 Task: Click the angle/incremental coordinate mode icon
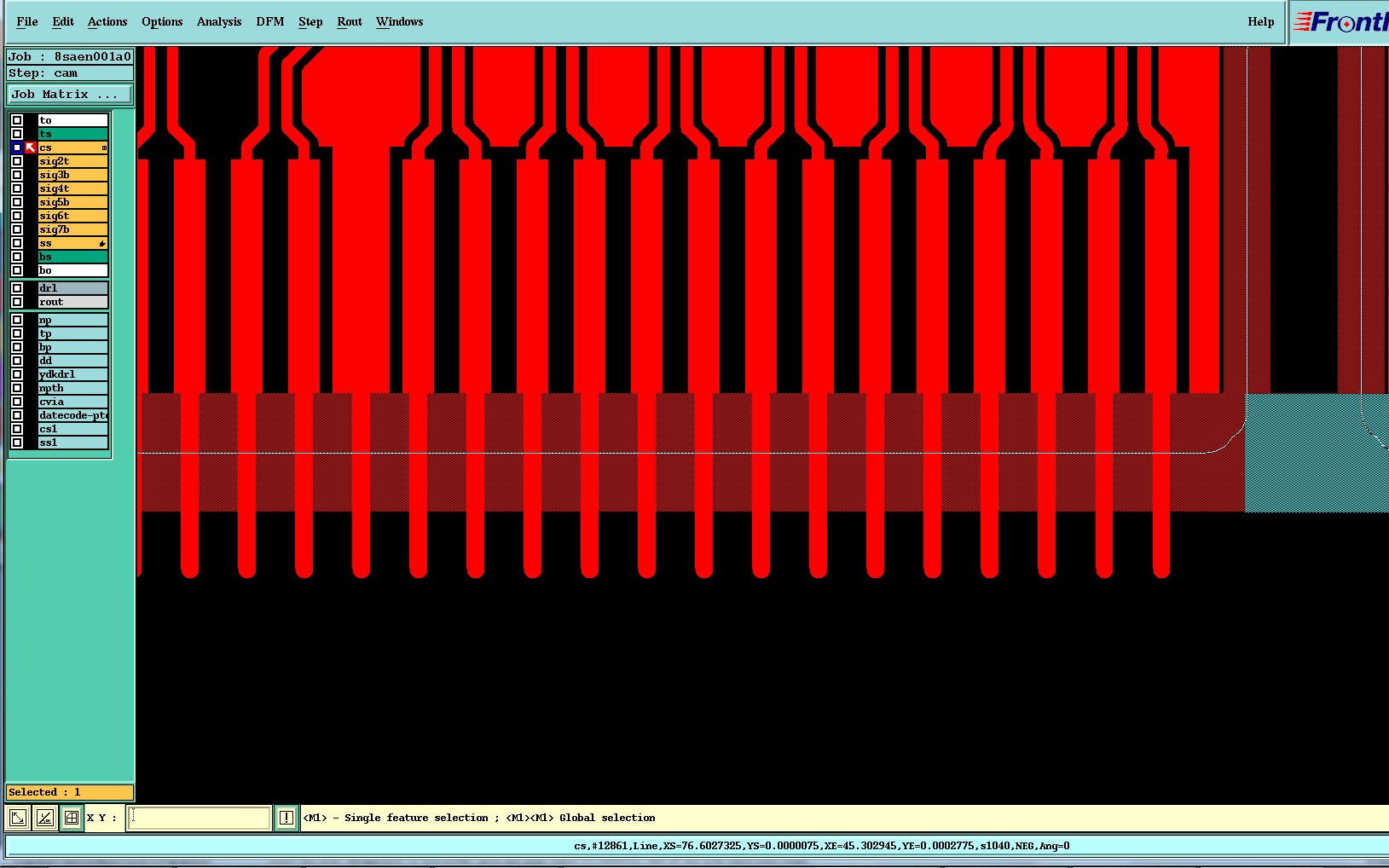tap(45, 818)
